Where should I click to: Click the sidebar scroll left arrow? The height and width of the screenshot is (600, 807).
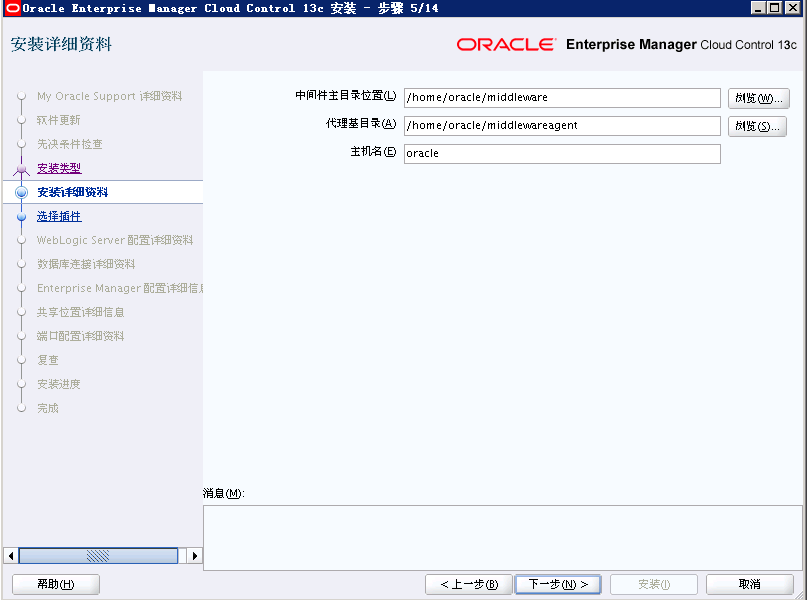pyautogui.click(x=10, y=556)
